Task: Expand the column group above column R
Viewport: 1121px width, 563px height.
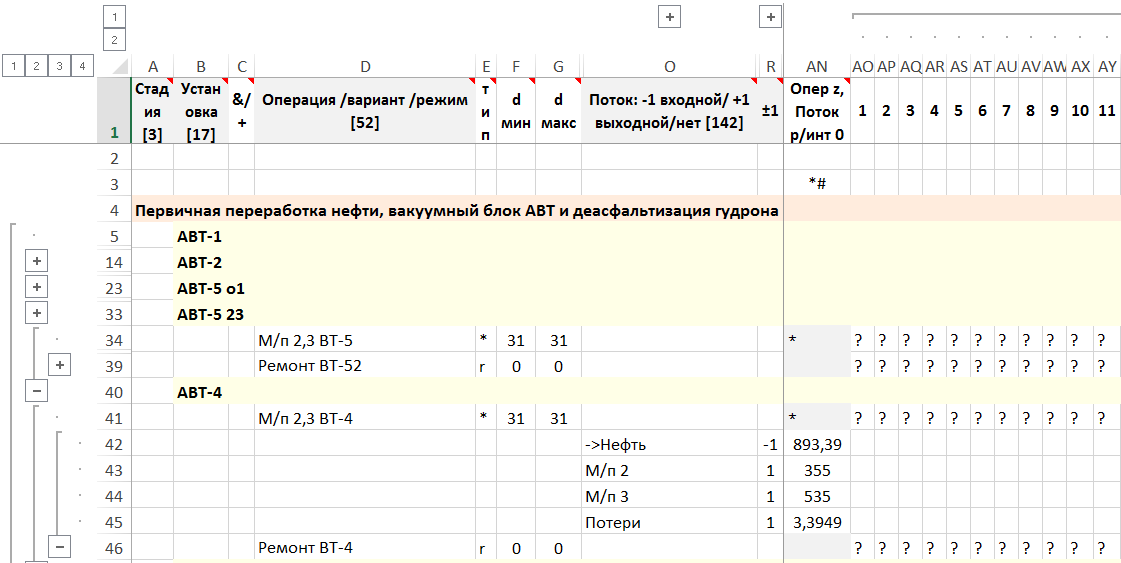Action: point(770,17)
